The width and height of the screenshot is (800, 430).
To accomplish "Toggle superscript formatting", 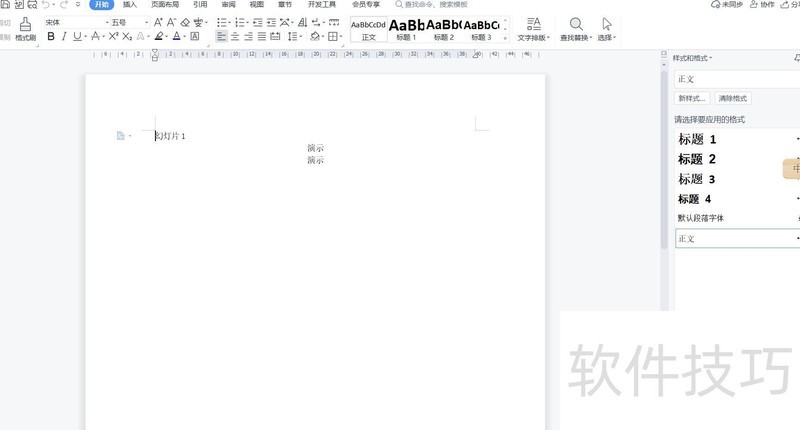I will click(113, 36).
